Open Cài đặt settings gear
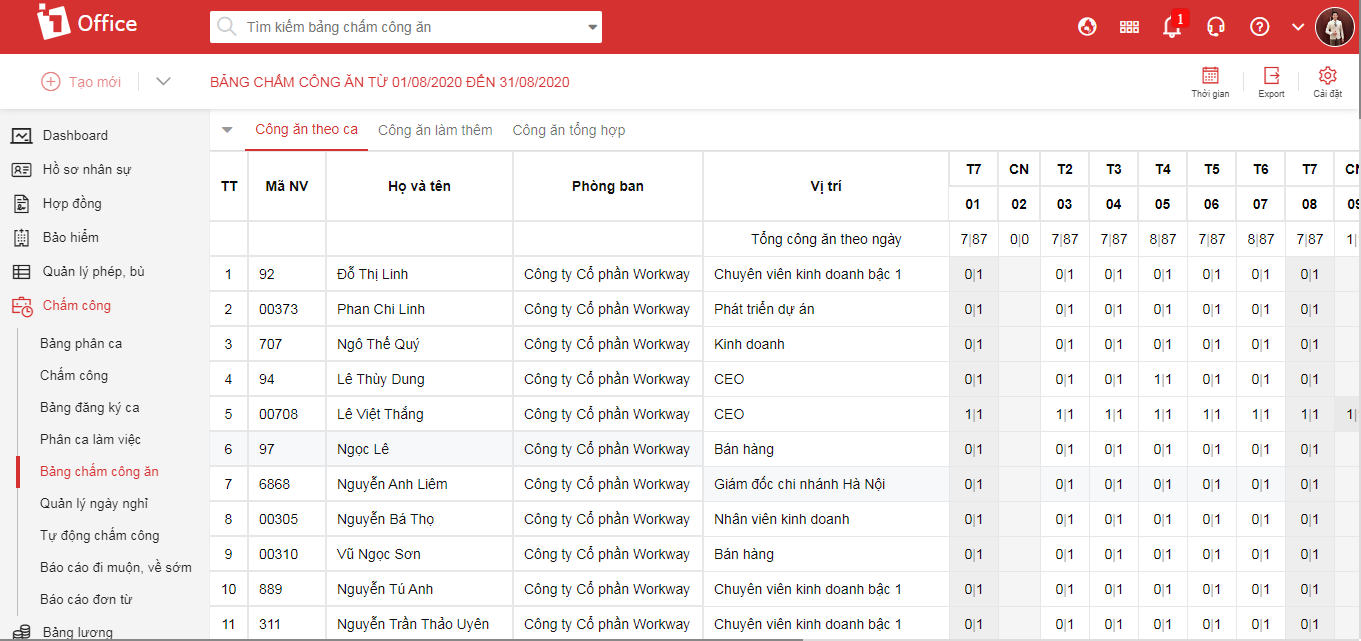 [1327, 80]
